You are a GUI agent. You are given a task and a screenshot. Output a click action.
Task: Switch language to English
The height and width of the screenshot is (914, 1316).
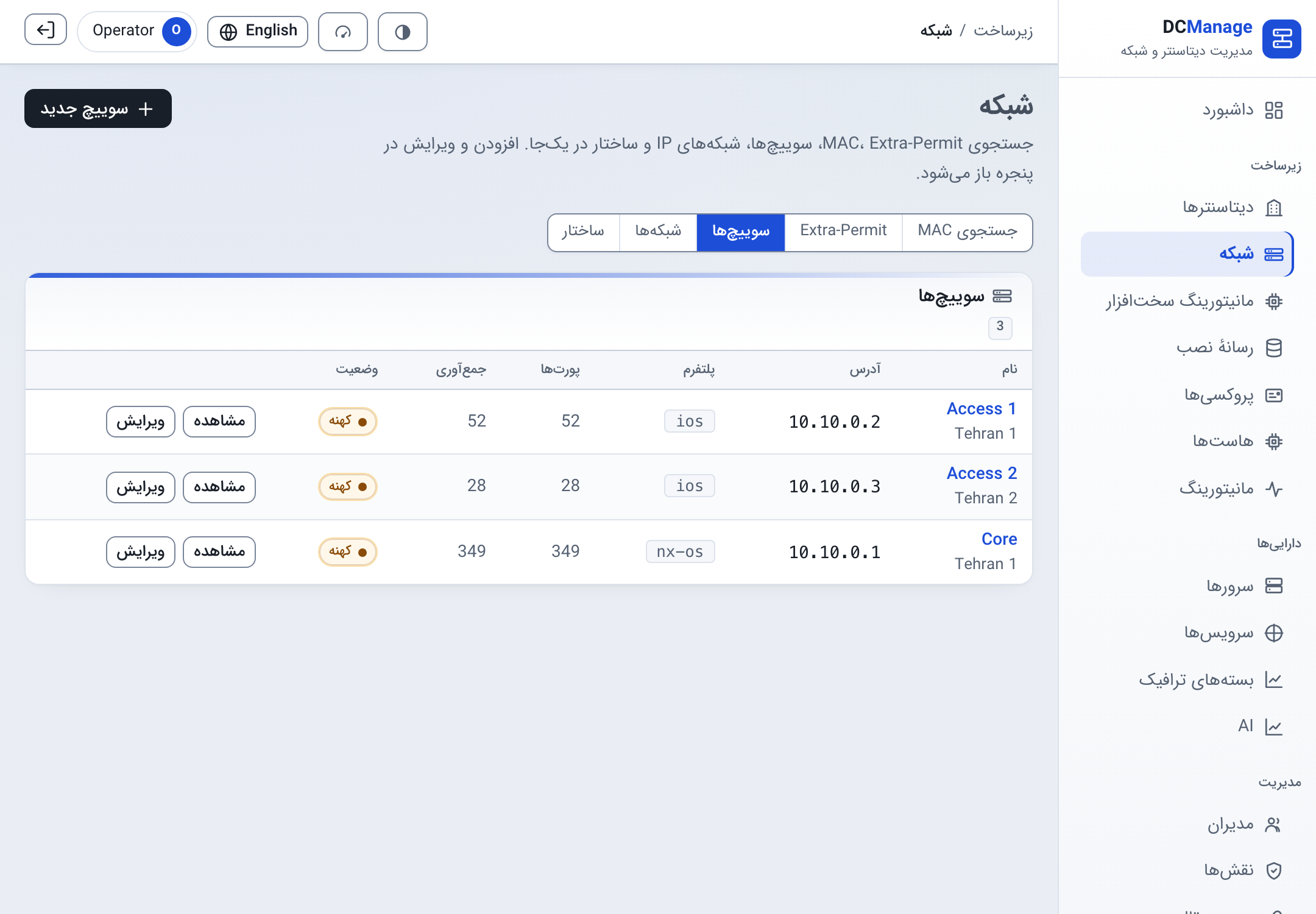pyautogui.click(x=258, y=31)
